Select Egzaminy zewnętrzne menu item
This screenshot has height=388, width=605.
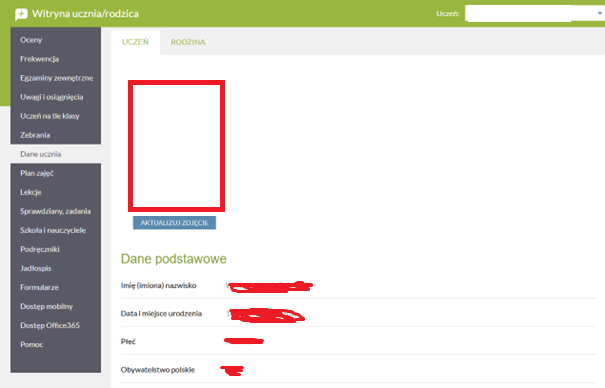[56, 78]
